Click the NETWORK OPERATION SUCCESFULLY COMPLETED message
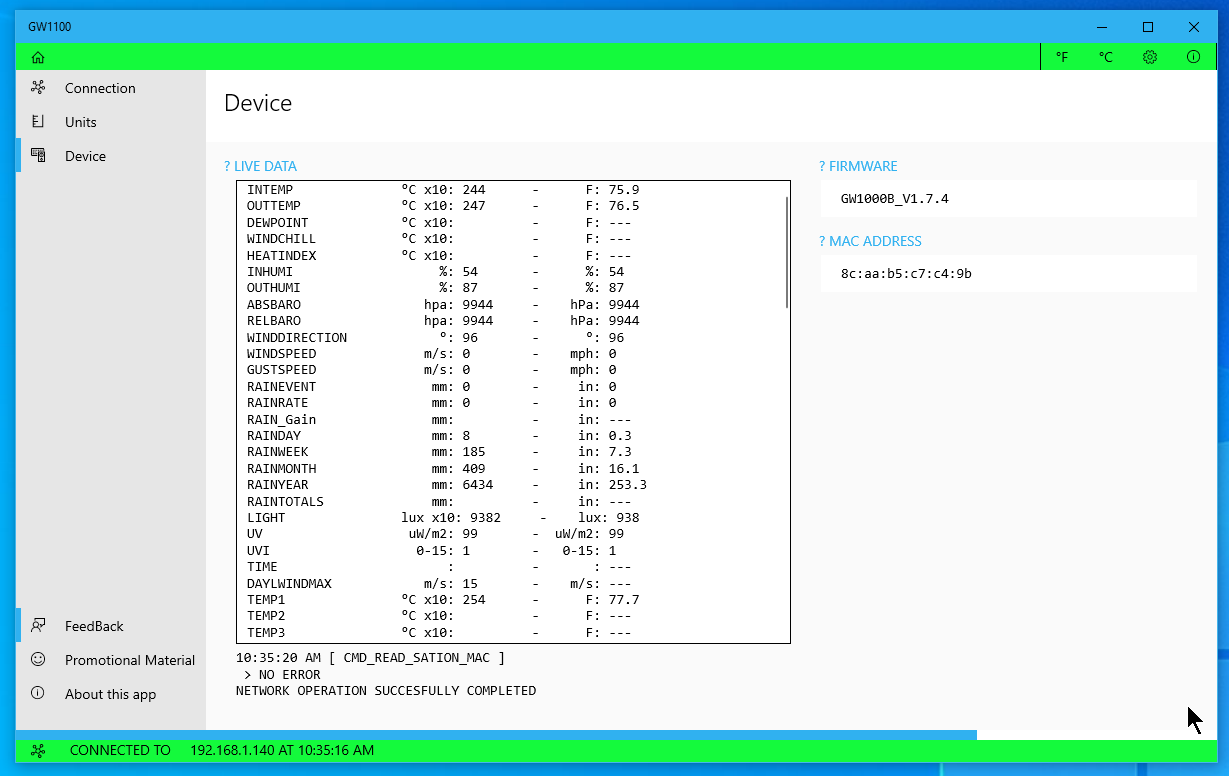 coord(386,691)
